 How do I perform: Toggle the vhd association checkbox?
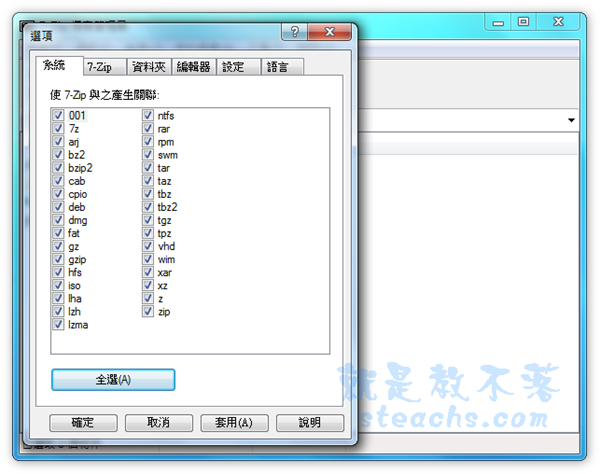148,246
